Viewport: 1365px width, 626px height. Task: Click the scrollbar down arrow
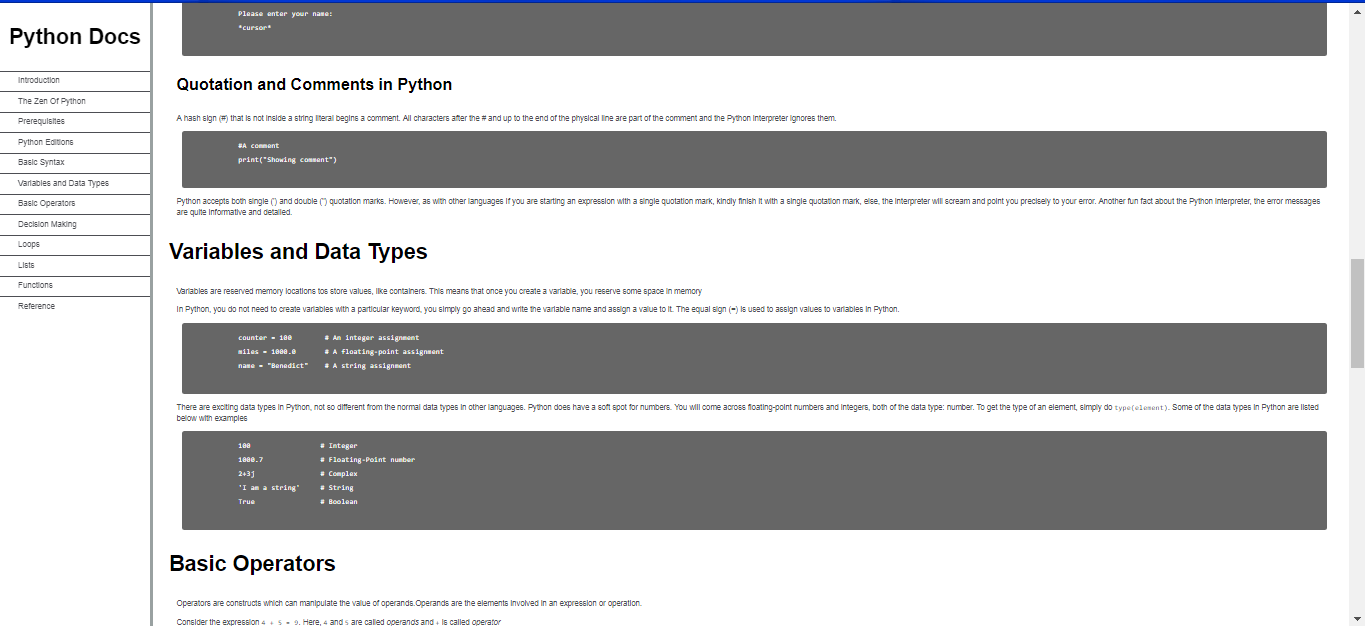1357,619
